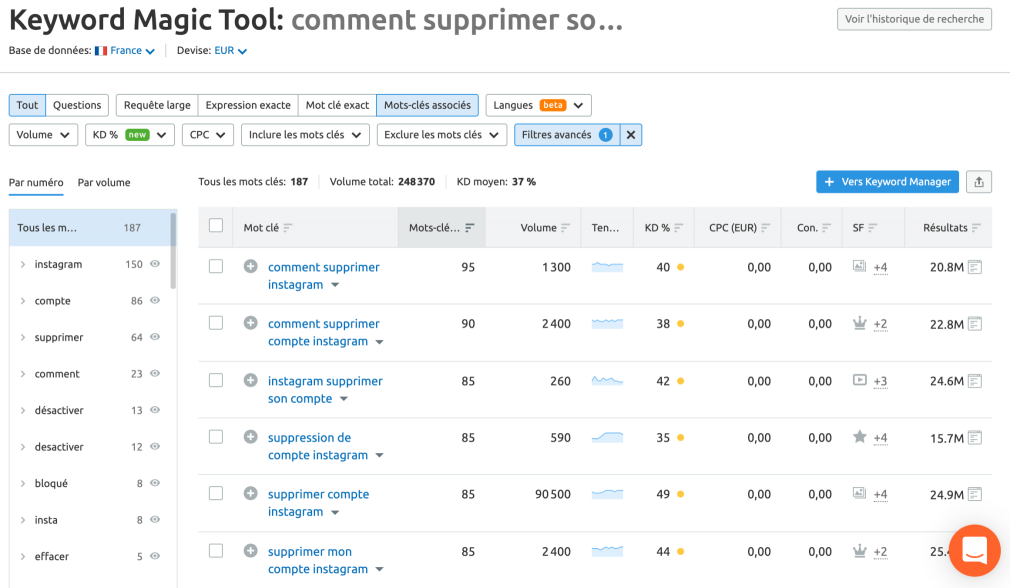This screenshot has width=1010, height=588.
Task: Click crown SERP feature icon for 'supprimer mon compte instagram'
Action: [x=859, y=551]
